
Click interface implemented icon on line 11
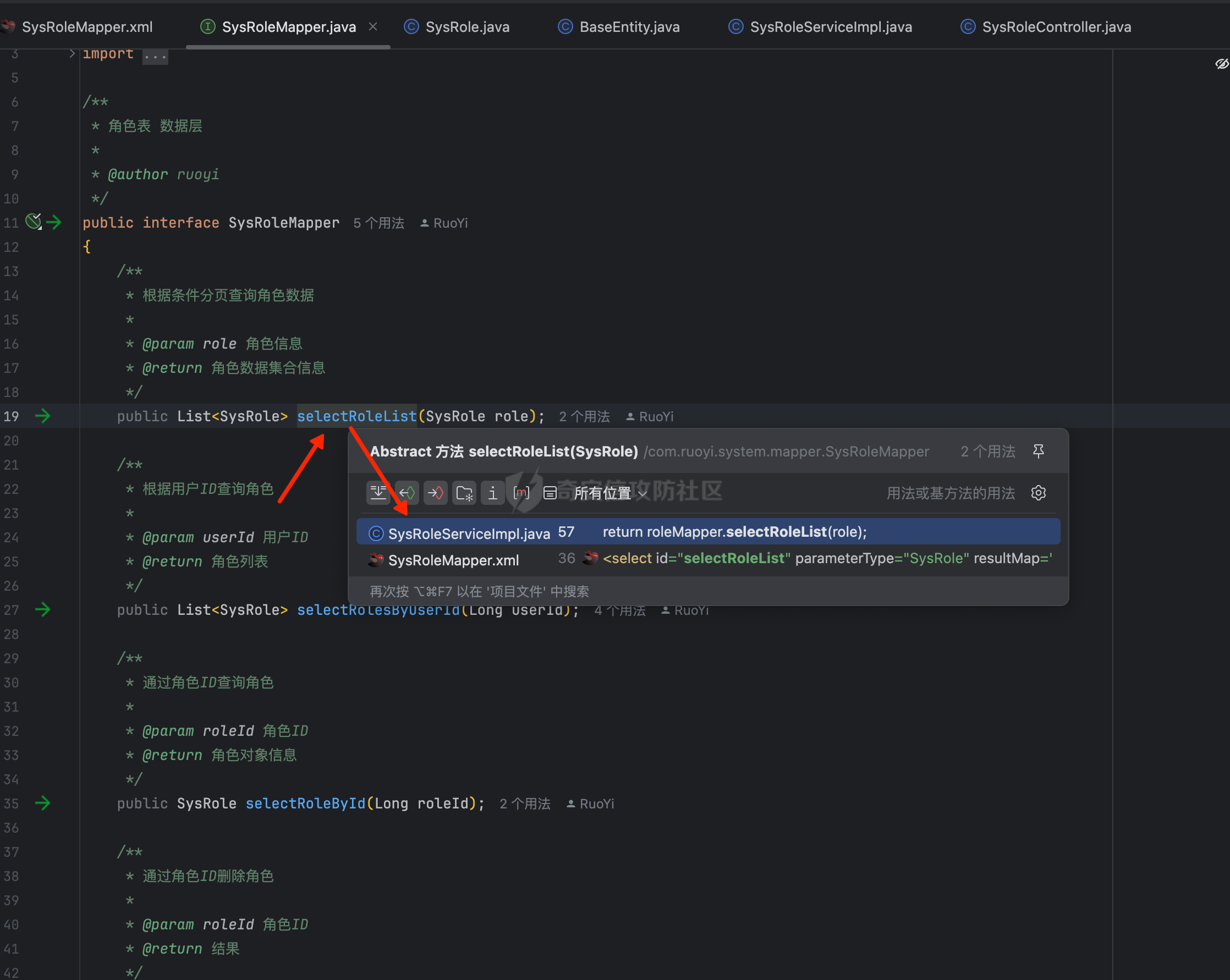[34, 222]
